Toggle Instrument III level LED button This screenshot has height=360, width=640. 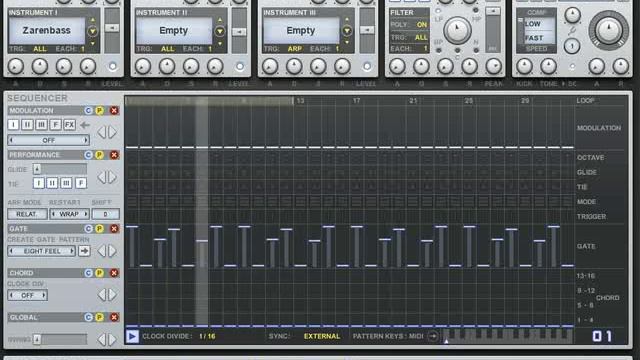click(367, 66)
